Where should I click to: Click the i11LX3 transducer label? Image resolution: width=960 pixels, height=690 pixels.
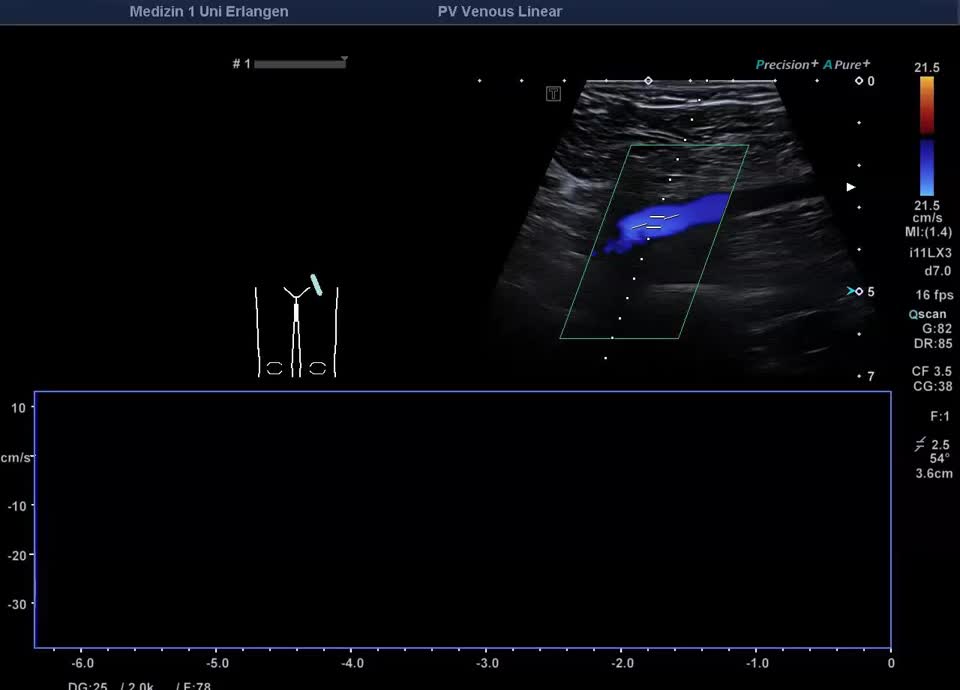(930, 253)
